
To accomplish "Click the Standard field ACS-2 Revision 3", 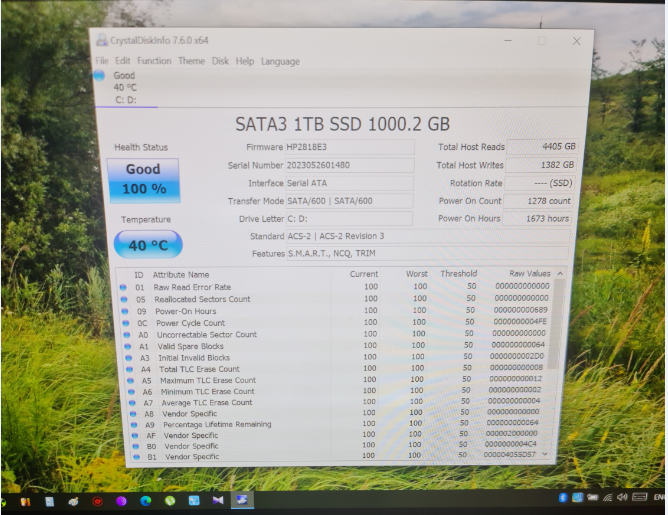I will [x=428, y=236].
